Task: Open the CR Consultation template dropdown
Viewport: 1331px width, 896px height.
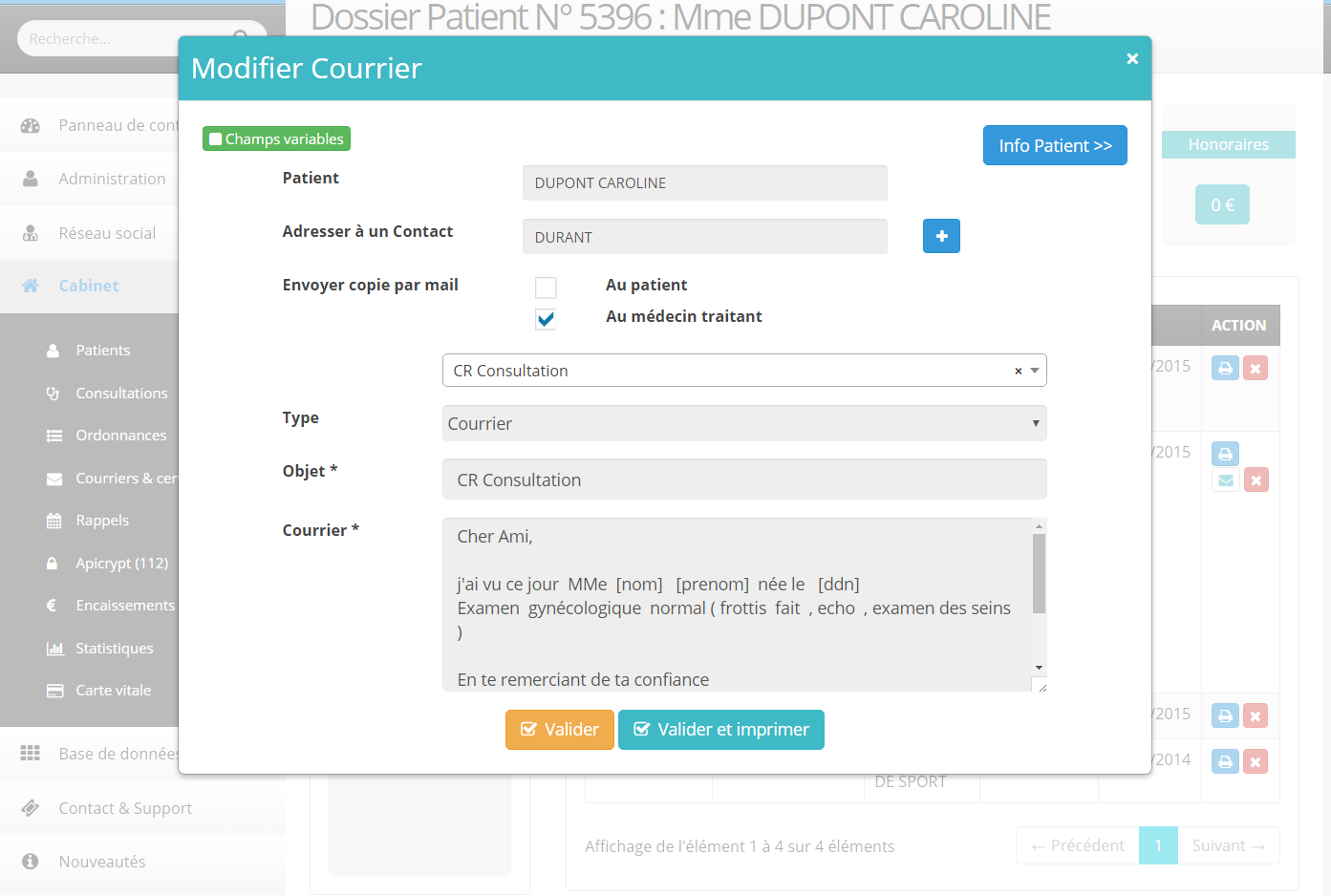Action: point(1035,371)
